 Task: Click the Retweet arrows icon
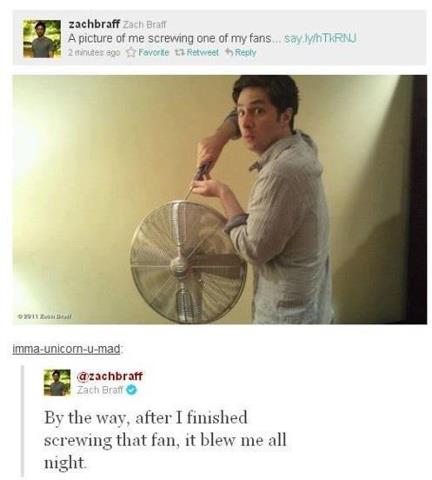181,52
